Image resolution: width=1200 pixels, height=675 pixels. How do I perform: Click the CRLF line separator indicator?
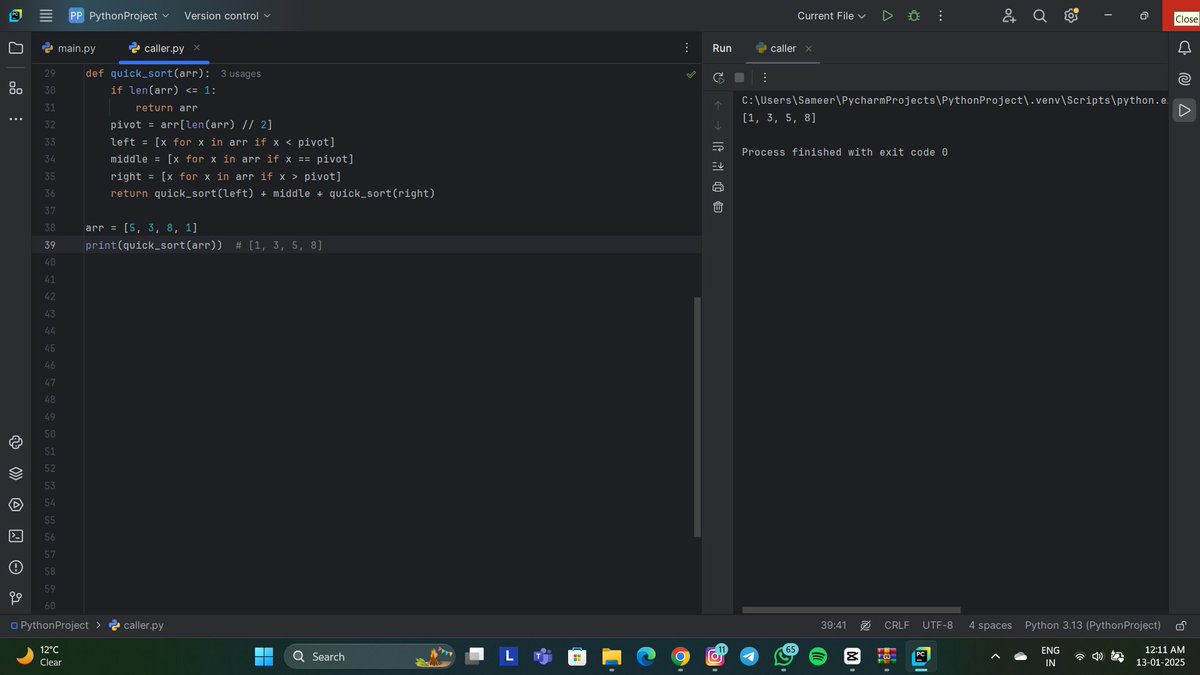pos(897,625)
